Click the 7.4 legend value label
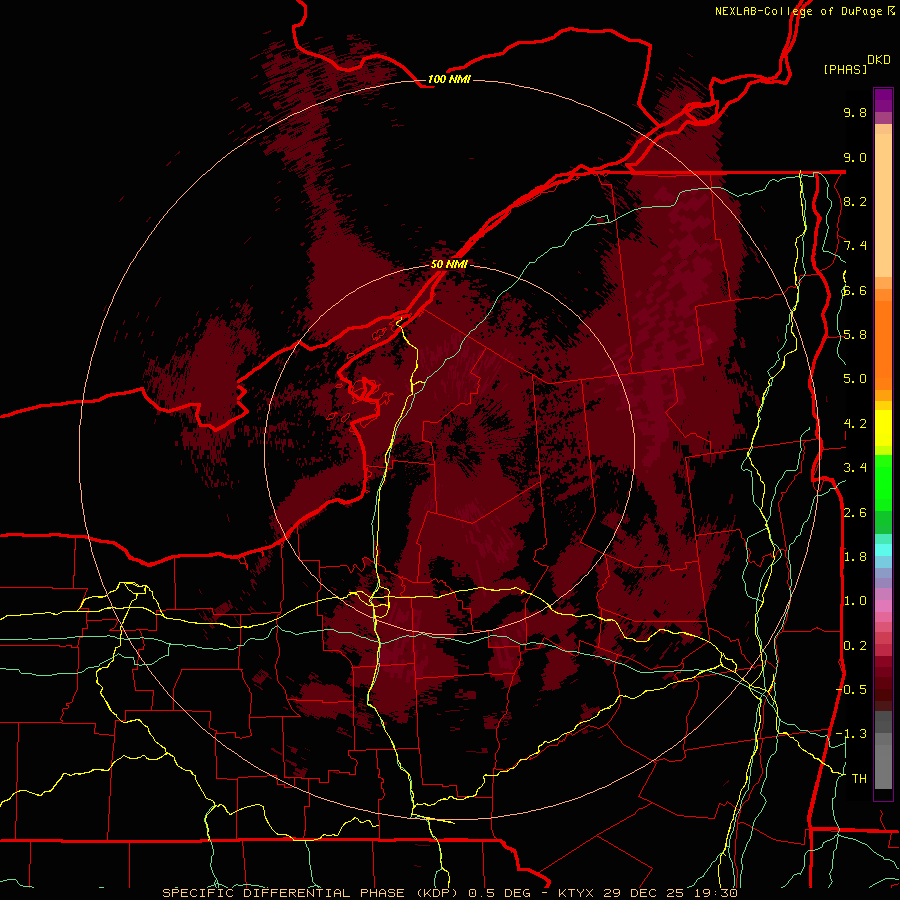This screenshot has width=900, height=900. [x=855, y=246]
